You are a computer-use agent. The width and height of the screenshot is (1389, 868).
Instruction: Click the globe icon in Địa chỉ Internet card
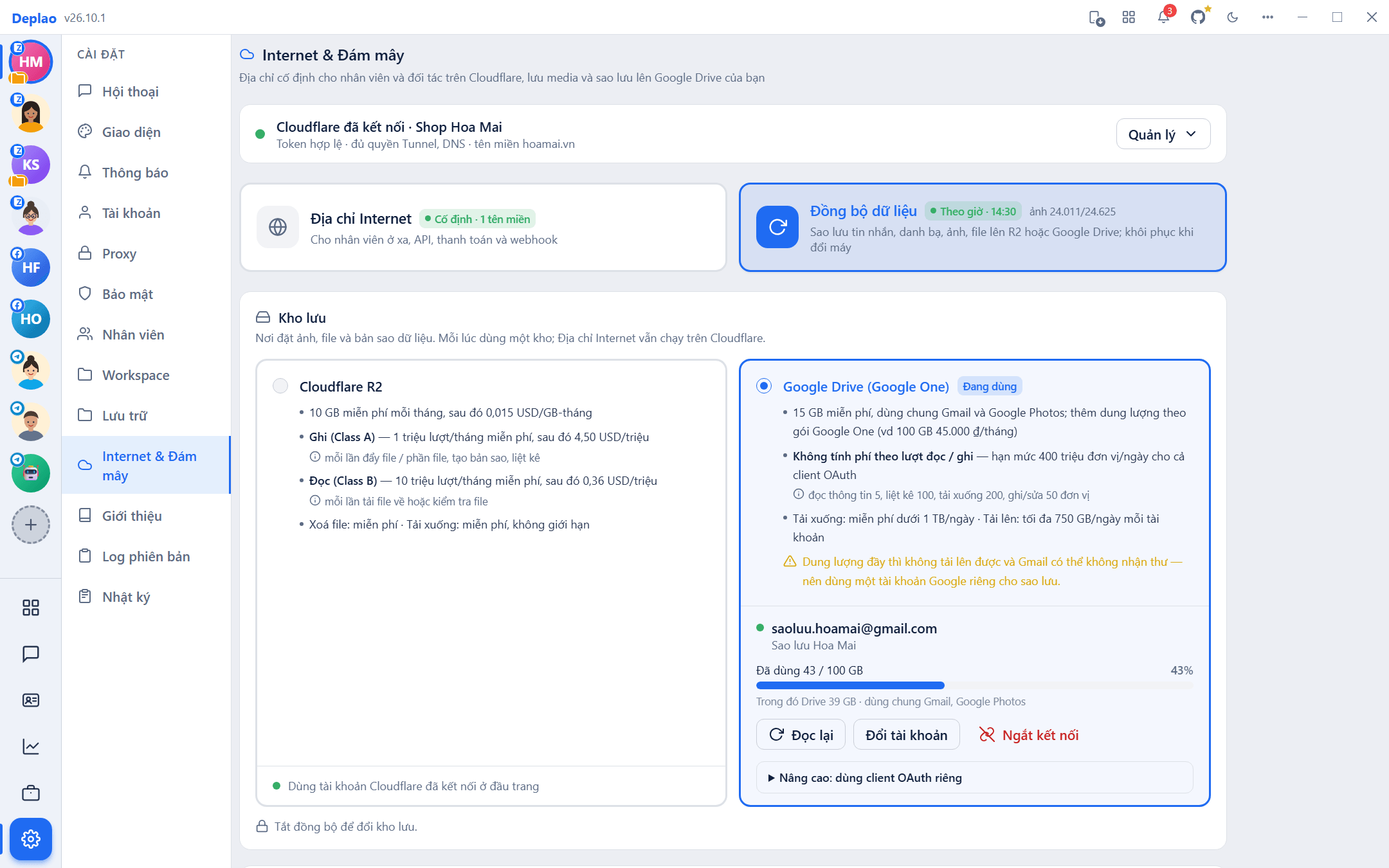click(278, 227)
